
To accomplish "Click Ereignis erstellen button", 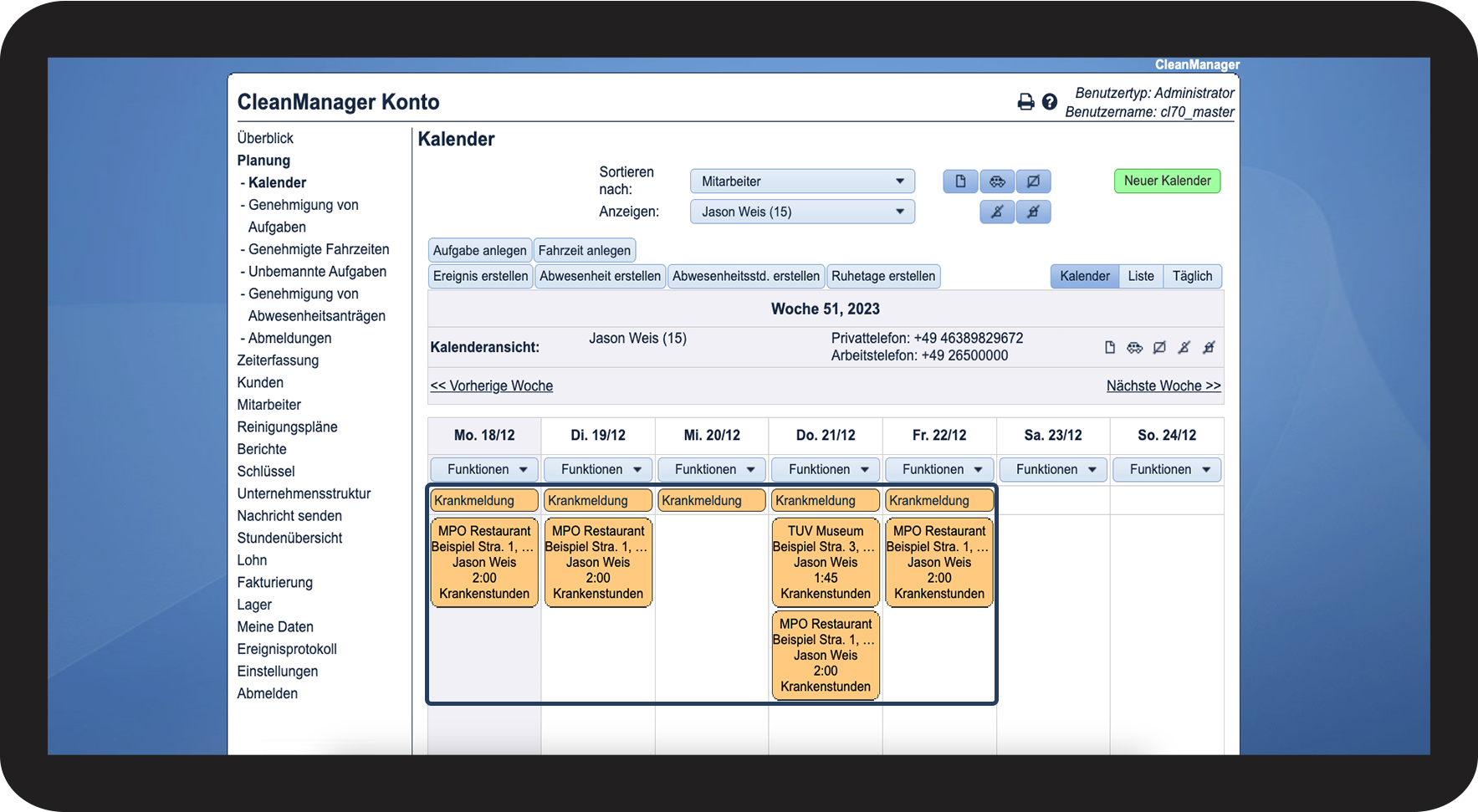I will point(480,276).
